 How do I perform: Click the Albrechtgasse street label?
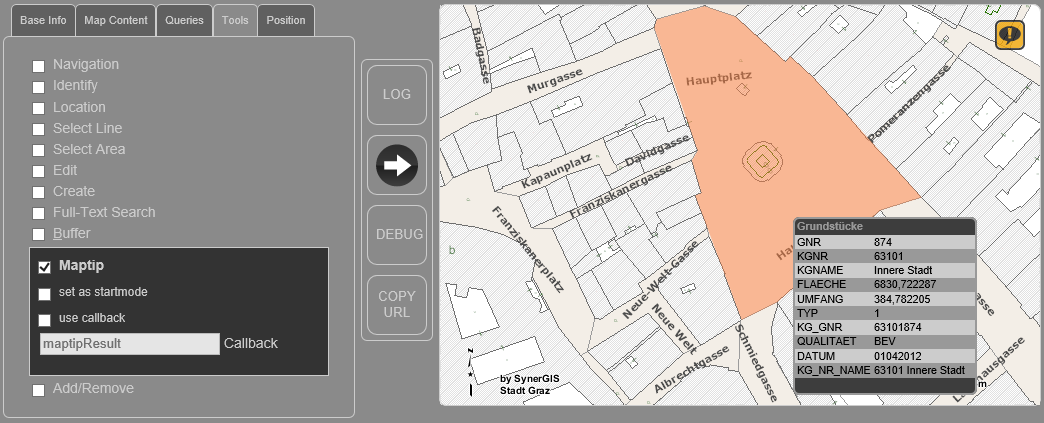click(692, 369)
